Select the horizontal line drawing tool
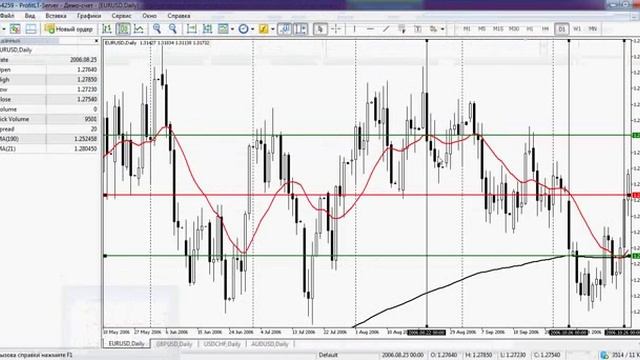 point(370,29)
